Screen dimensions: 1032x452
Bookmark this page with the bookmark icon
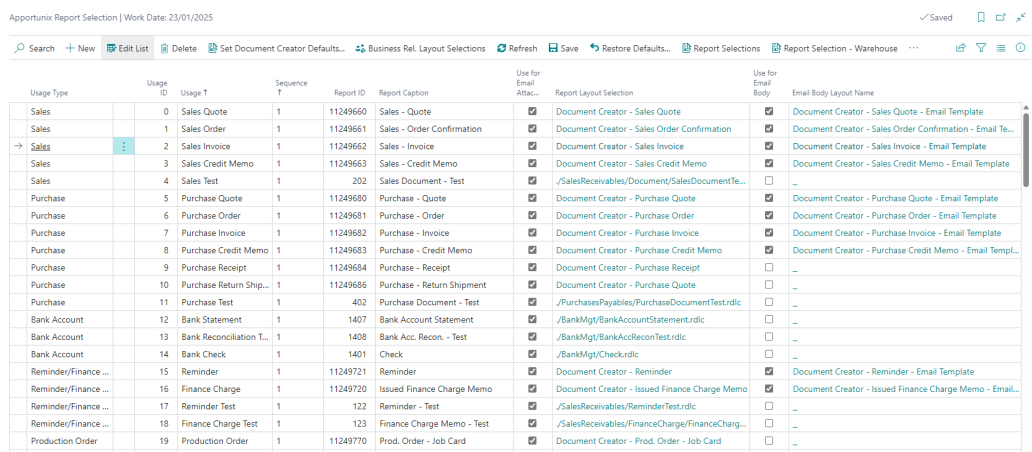click(981, 18)
